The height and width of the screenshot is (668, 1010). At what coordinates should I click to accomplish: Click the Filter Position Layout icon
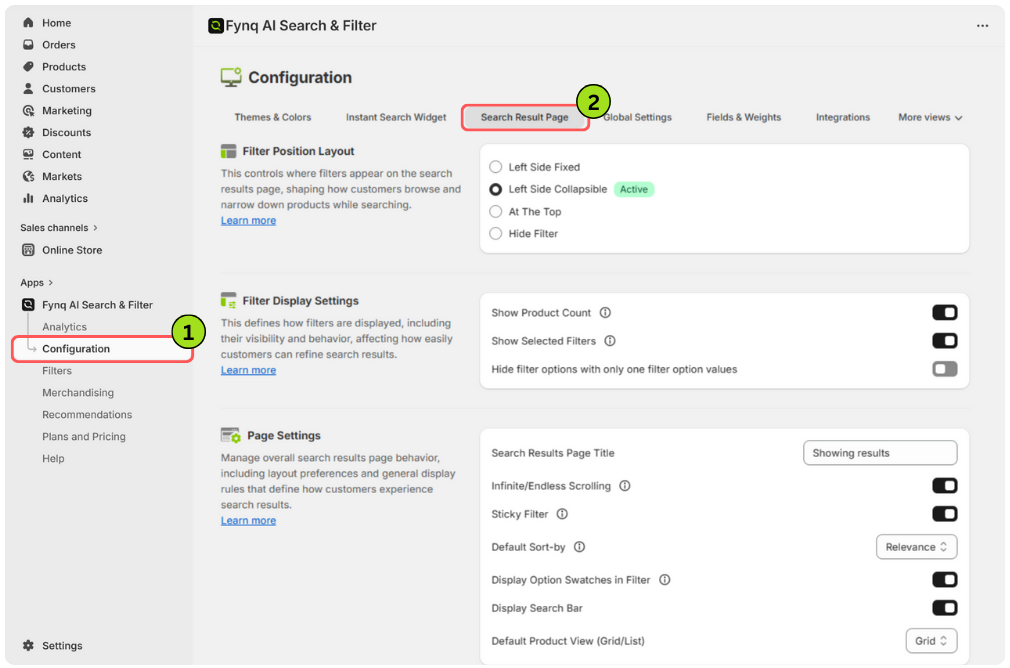[228, 151]
